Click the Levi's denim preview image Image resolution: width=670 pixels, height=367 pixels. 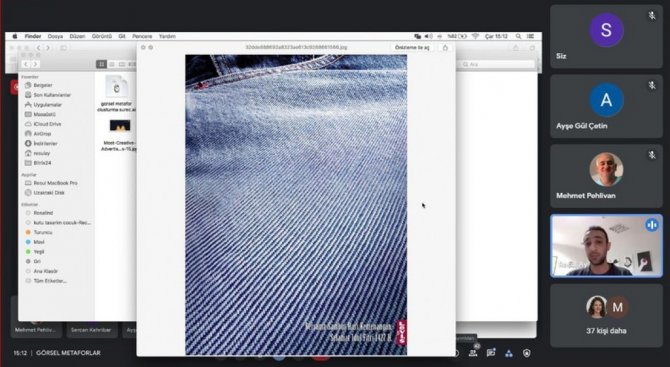tap(296, 205)
